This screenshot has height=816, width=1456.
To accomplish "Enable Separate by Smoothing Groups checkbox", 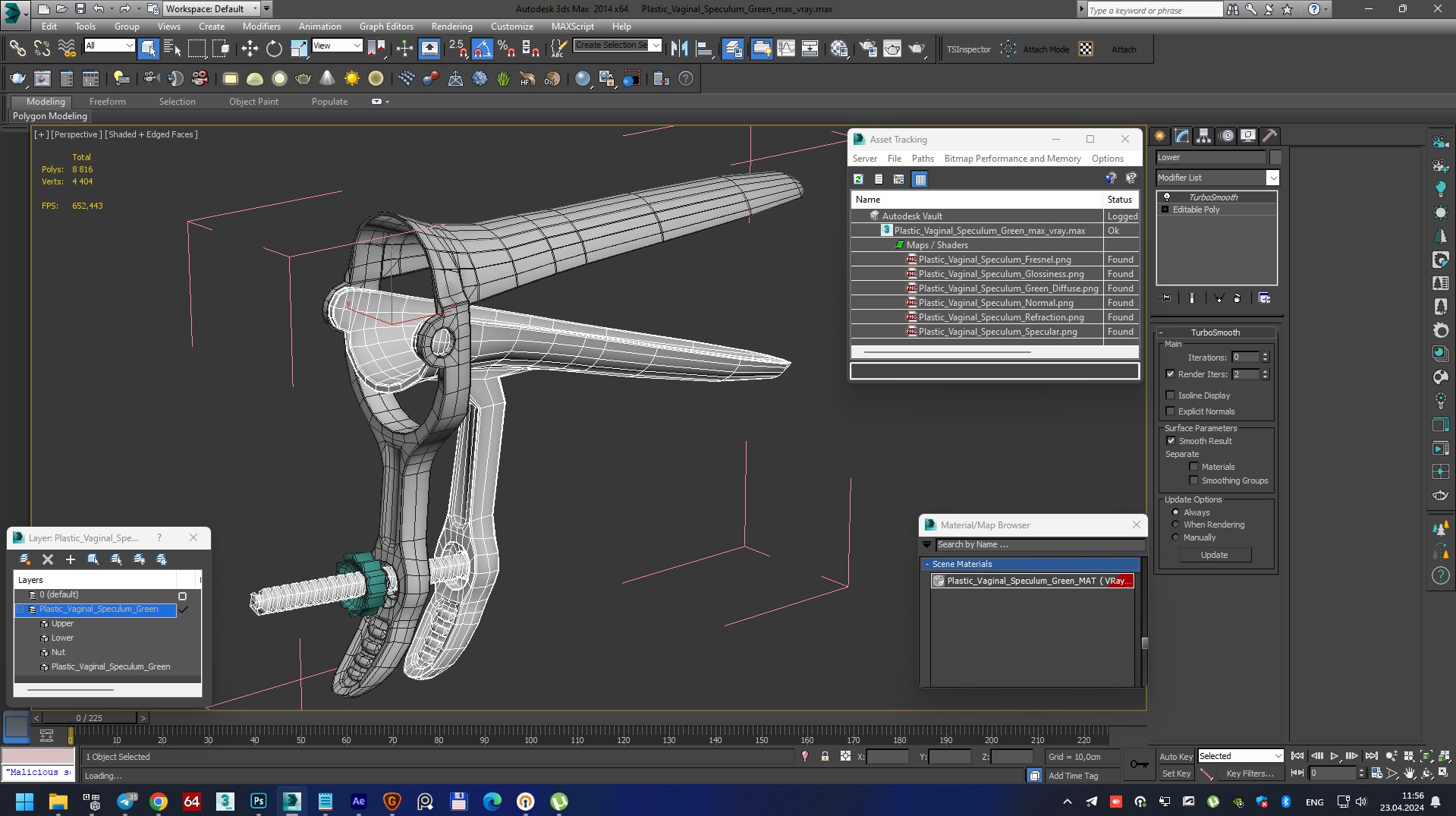I will [1193, 480].
